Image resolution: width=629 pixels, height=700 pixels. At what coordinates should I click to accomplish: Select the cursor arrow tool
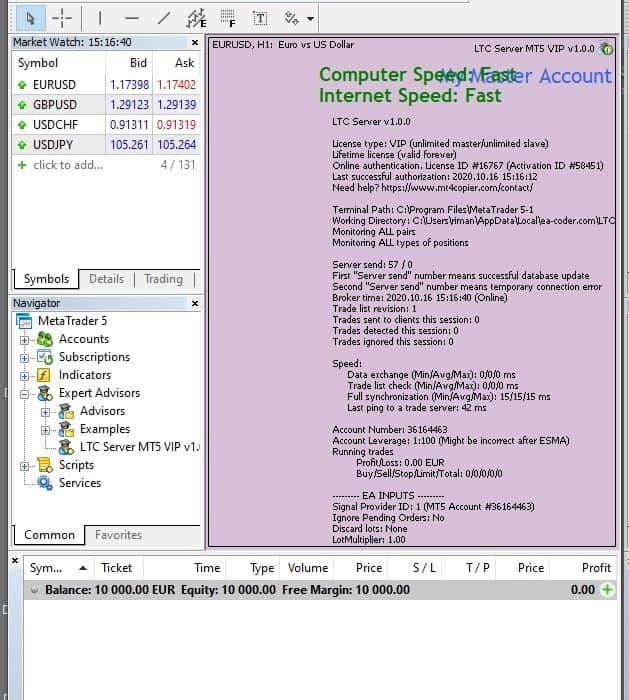coord(30,18)
